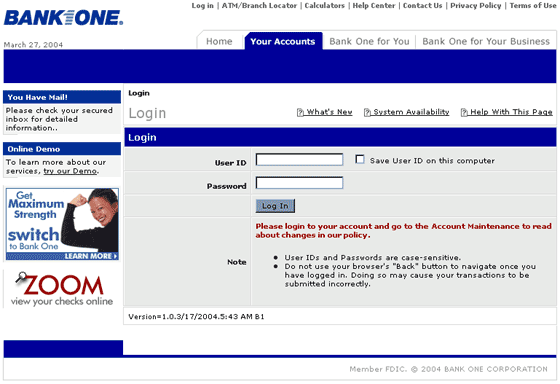Click the red Account Maintenance policy notice
The image size is (560, 384).
(404, 231)
